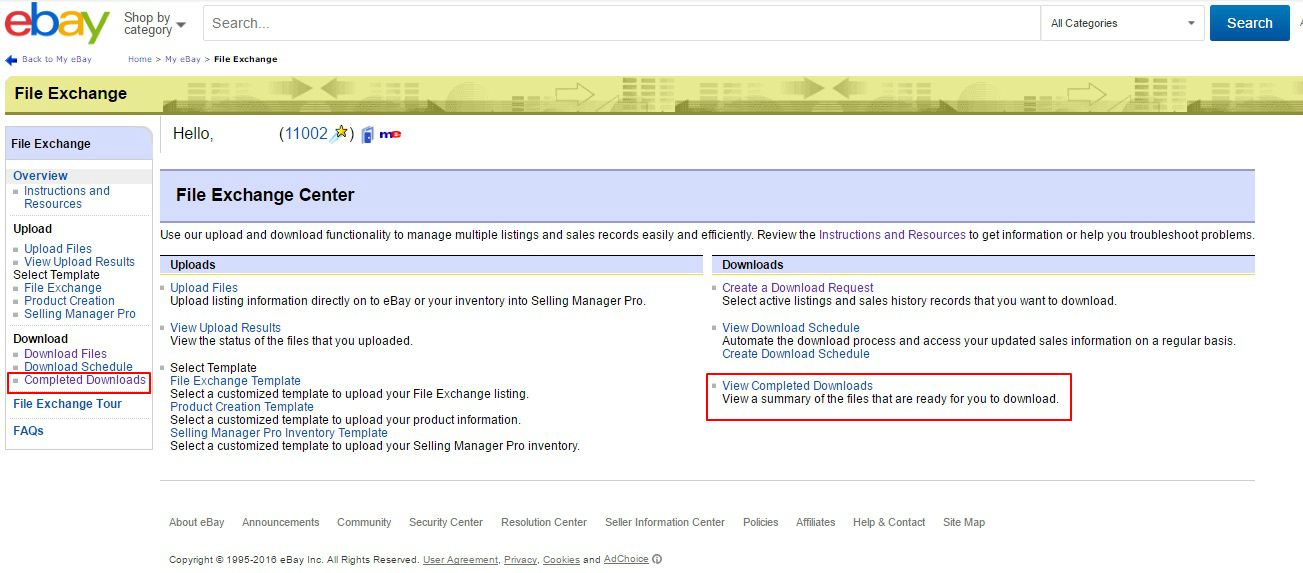Choose File Exchange template in the sidebar
Viewport: 1303px width, 573px height.
pos(63,288)
